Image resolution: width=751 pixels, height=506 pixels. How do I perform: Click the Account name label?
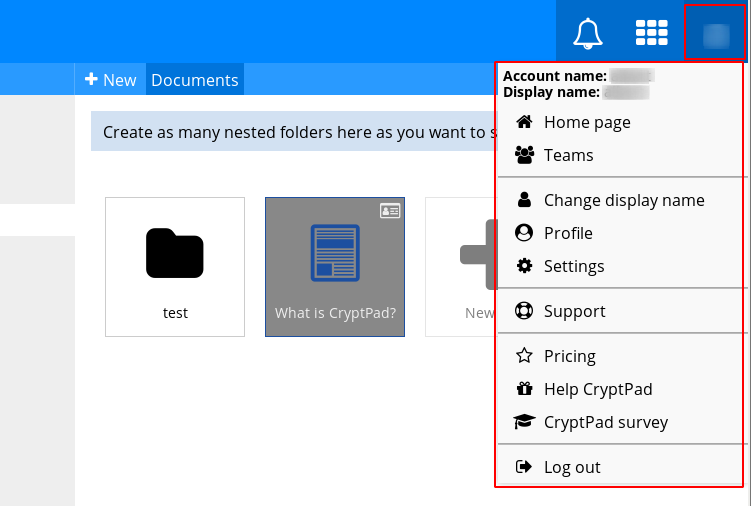pos(555,76)
